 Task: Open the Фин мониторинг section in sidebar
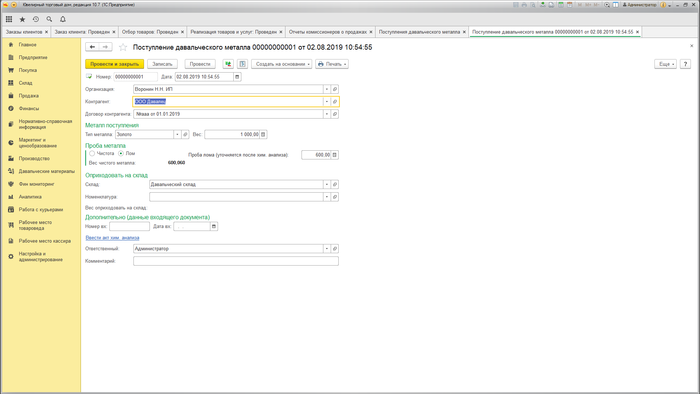click(36, 184)
